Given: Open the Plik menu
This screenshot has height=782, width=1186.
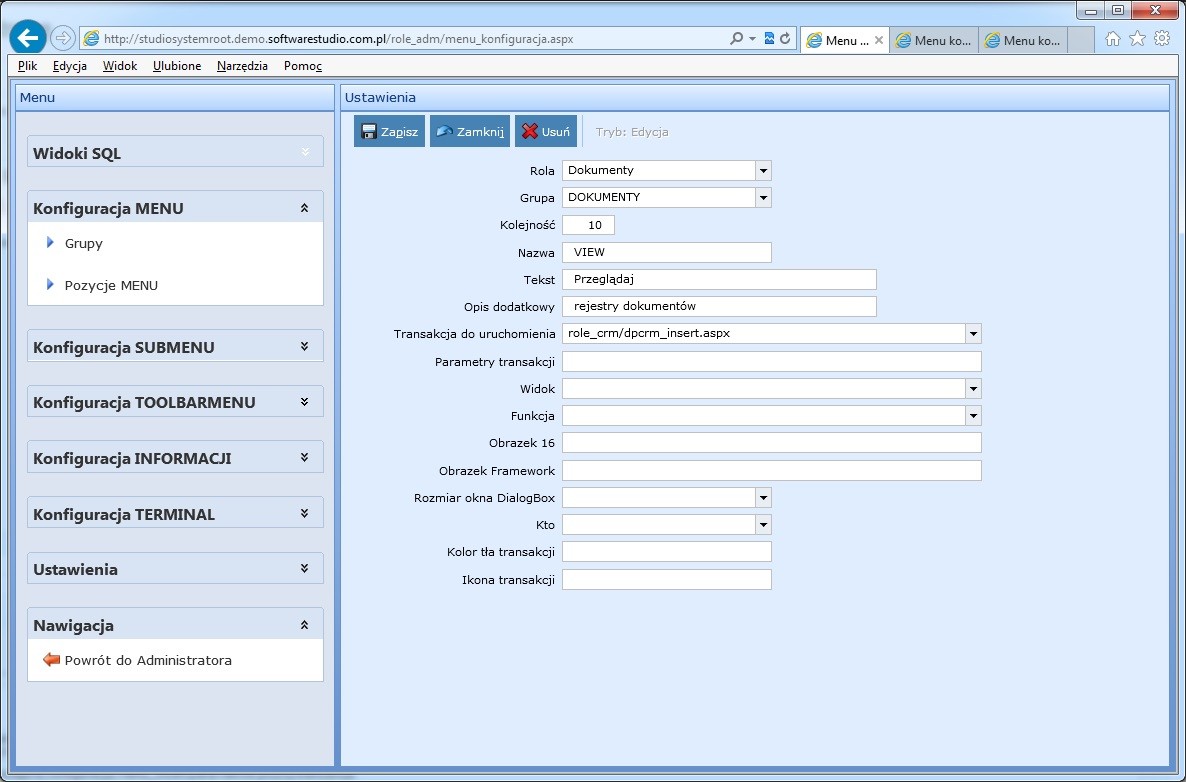Looking at the screenshot, I should (27, 66).
